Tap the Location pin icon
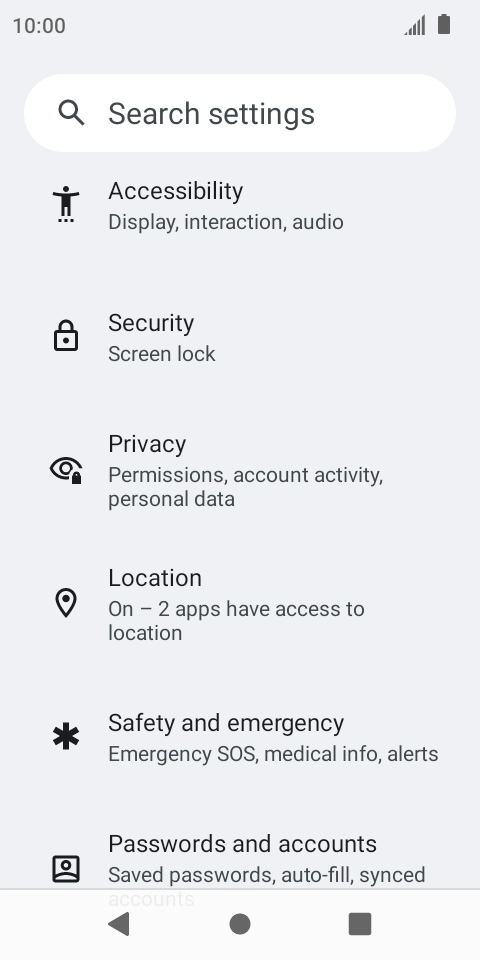 click(x=66, y=603)
